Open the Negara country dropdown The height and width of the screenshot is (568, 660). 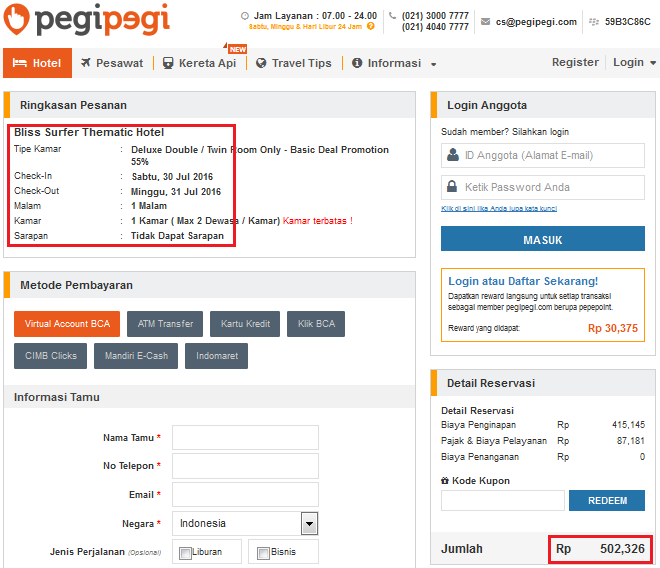pos(309,523)
